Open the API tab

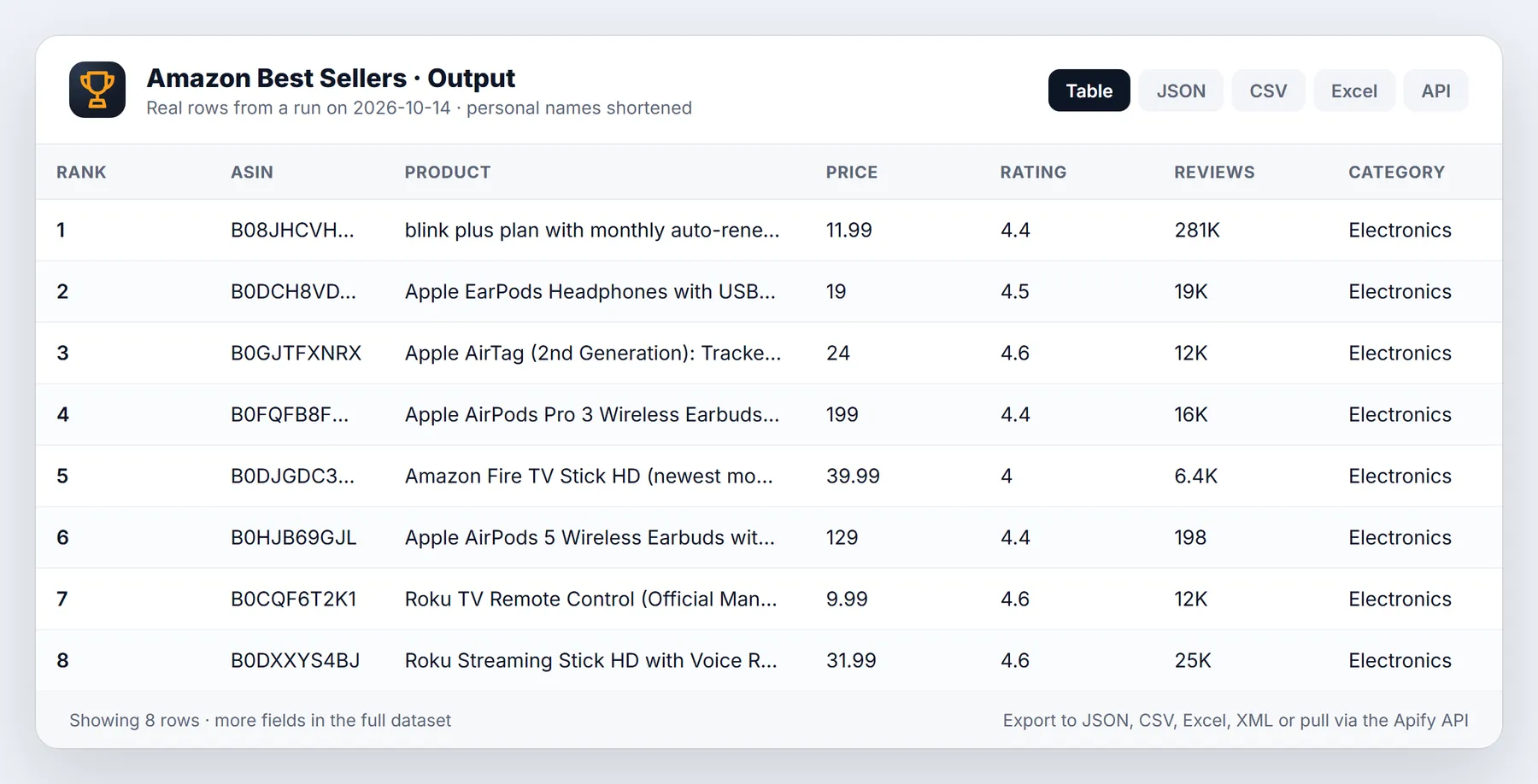[1435, 91]
